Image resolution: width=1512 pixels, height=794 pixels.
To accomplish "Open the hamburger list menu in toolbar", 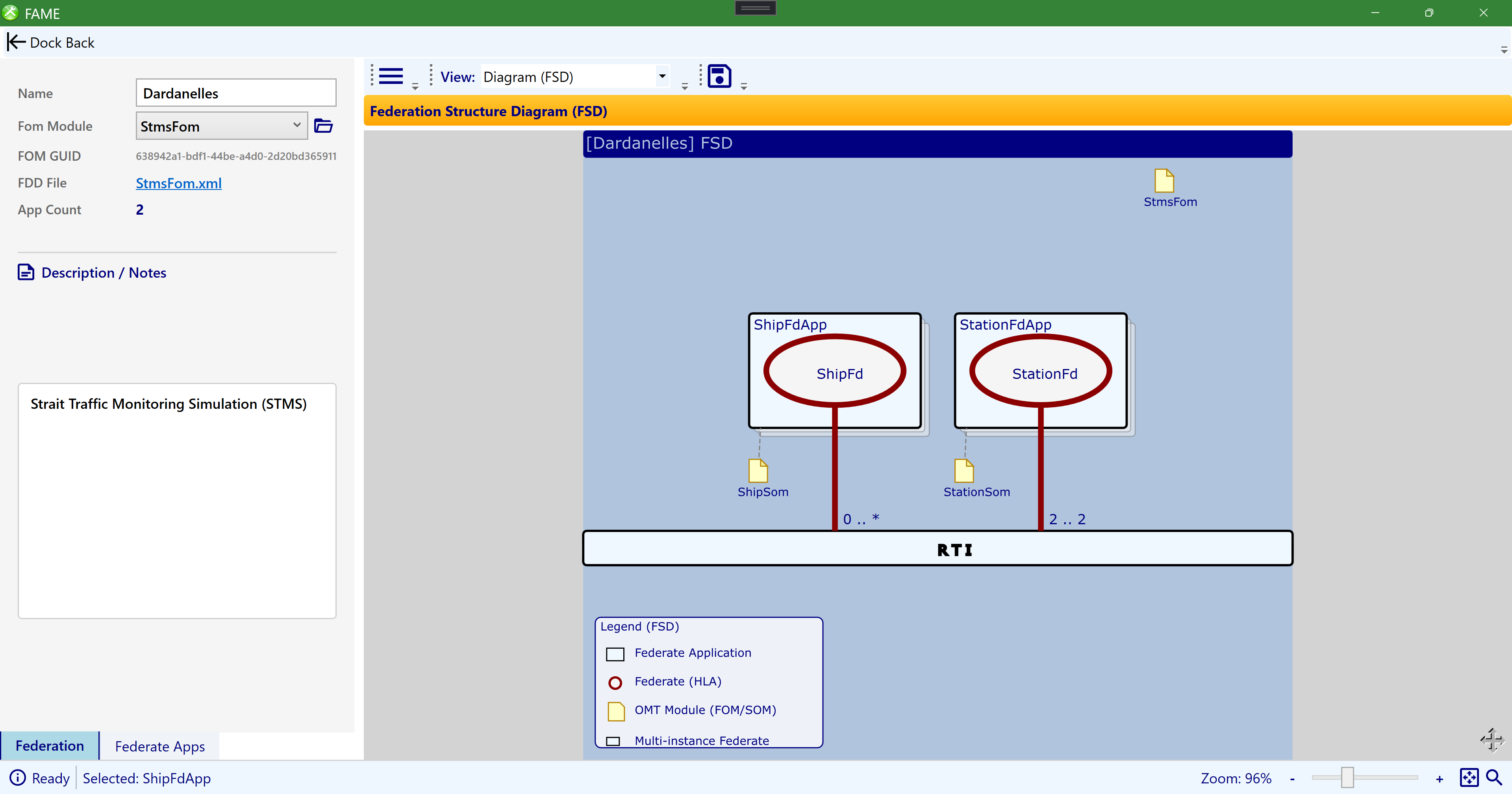I will coord(391,76).
